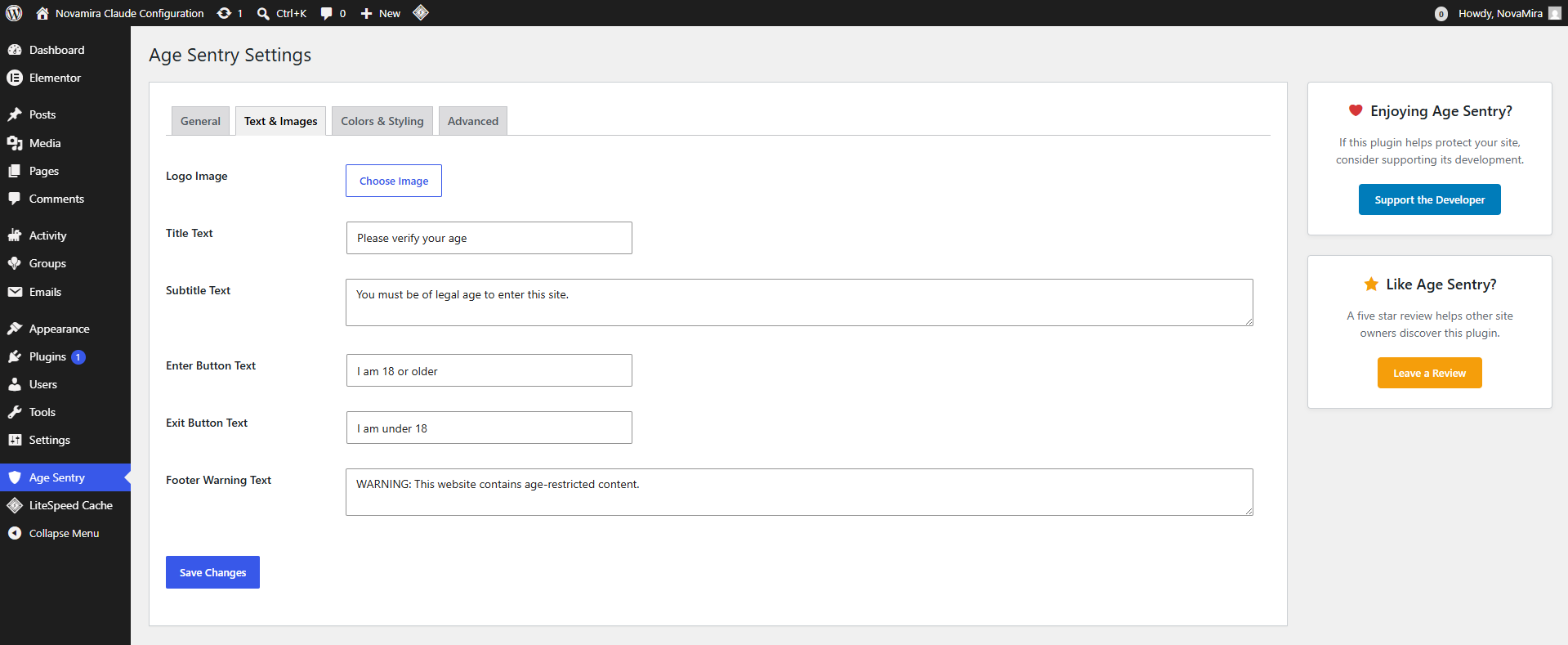The image size is (1568, 645).
Task: Click the Enjoying Age Sentry? heading
Action: pos(1441,111)
